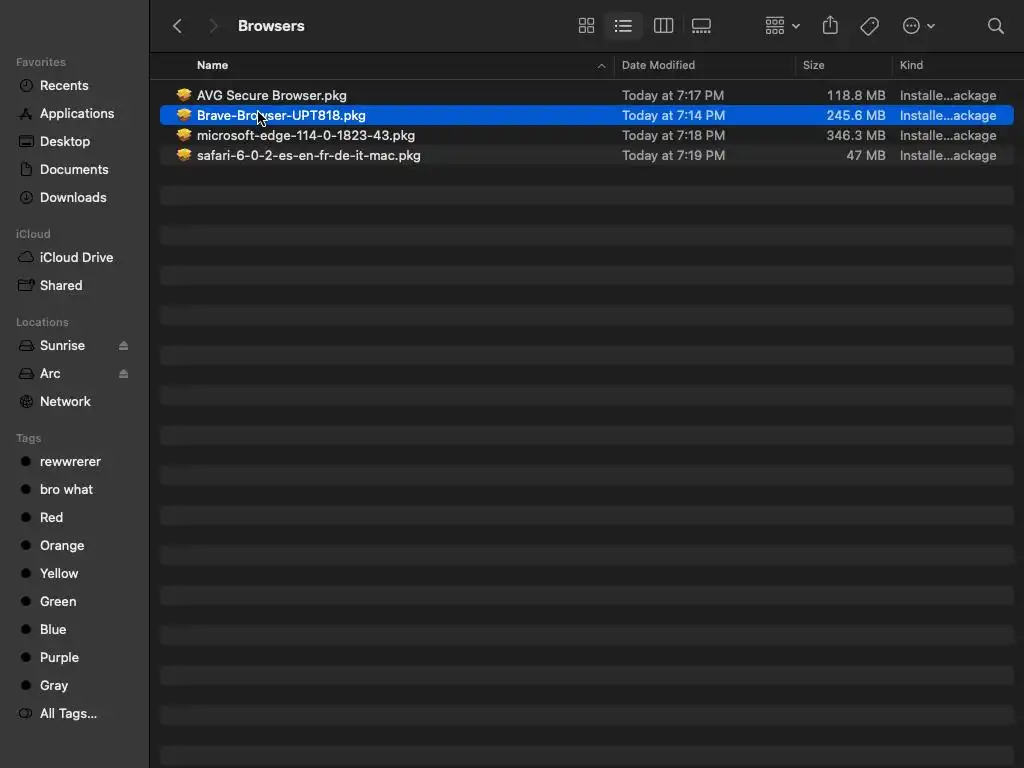Click the Today at 7:19 PM date
Image resolution: width=1024 pixels, height=768 pixels.
673,155
